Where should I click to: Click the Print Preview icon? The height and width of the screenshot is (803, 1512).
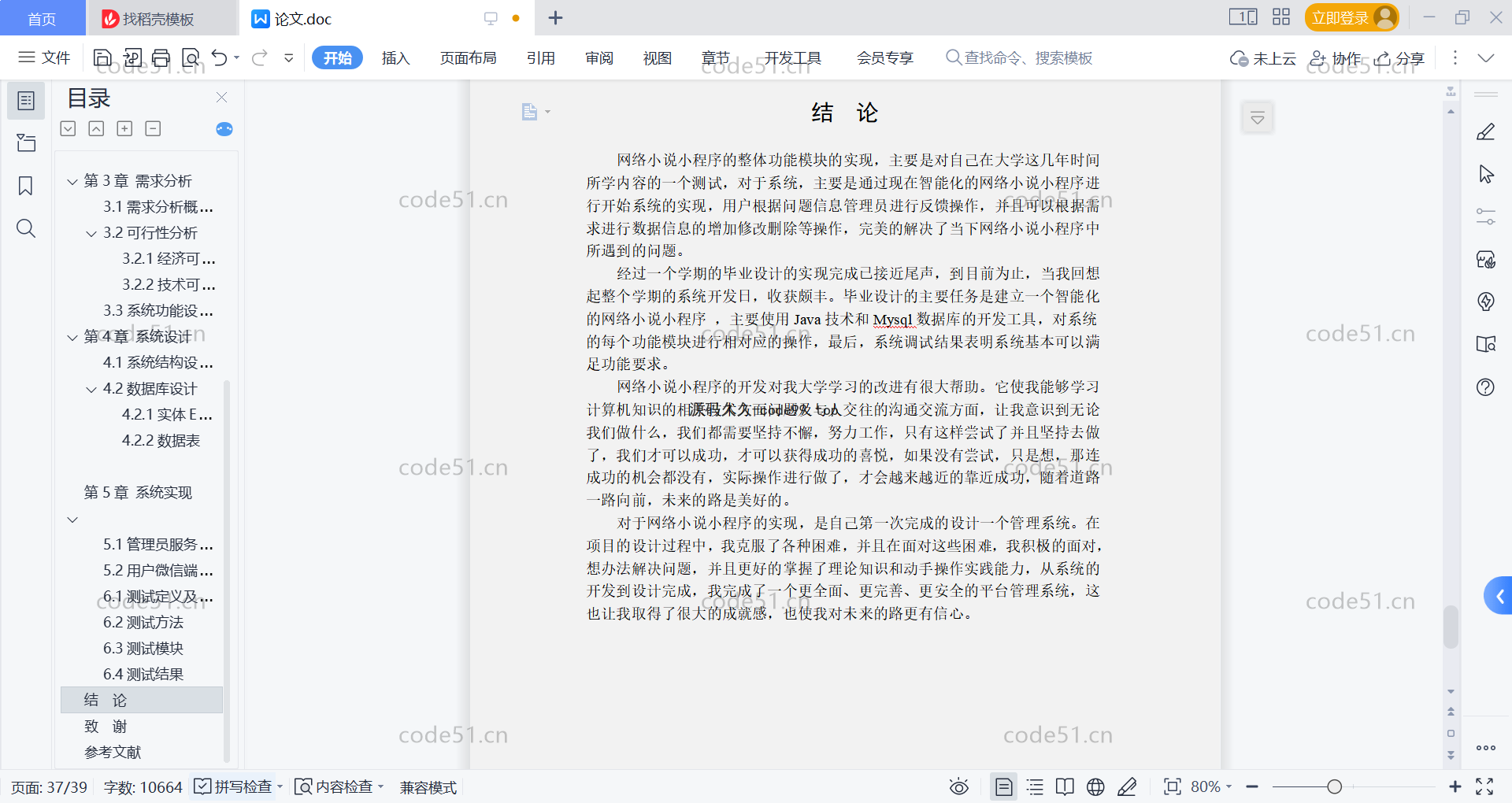(191, 57)
